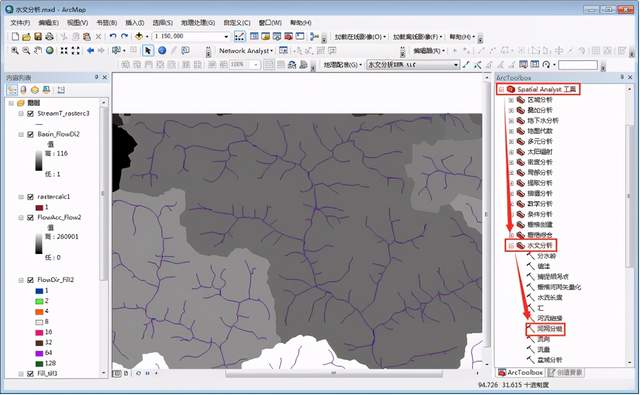Click the purple swatch for value 64
Screen dimensions: 640x395
pyautogui.click(x=39, y=353)
